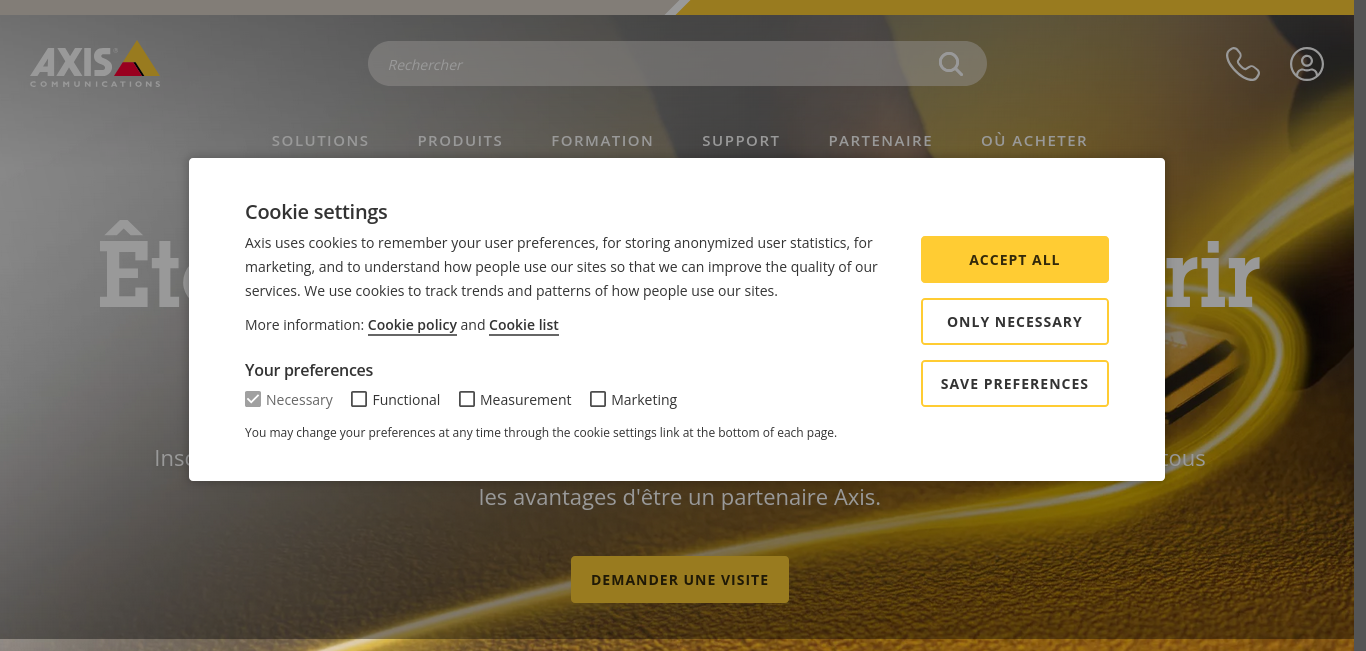This screenshot has width=1366, height=651.
Task: Open the Cookie list link
Action: (524, 325)
